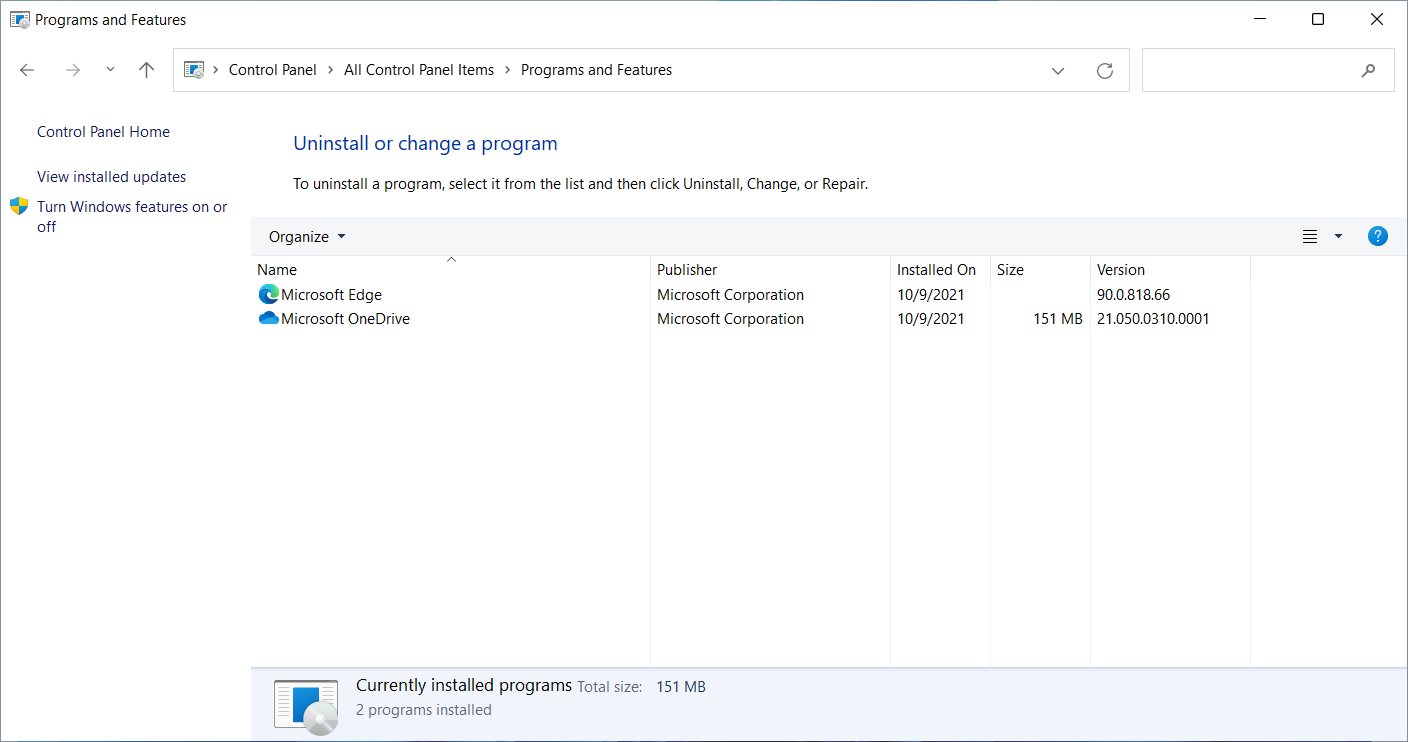Click the back navigation arrow

click(26, 70)
